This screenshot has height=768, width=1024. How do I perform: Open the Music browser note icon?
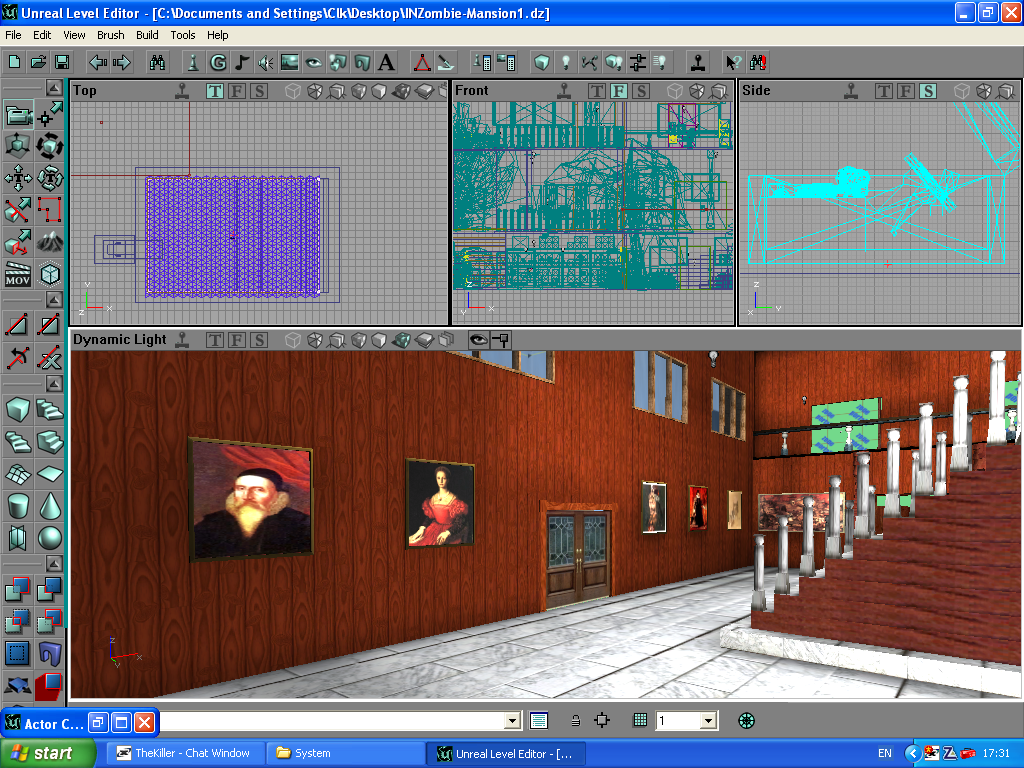coord(242,62)
